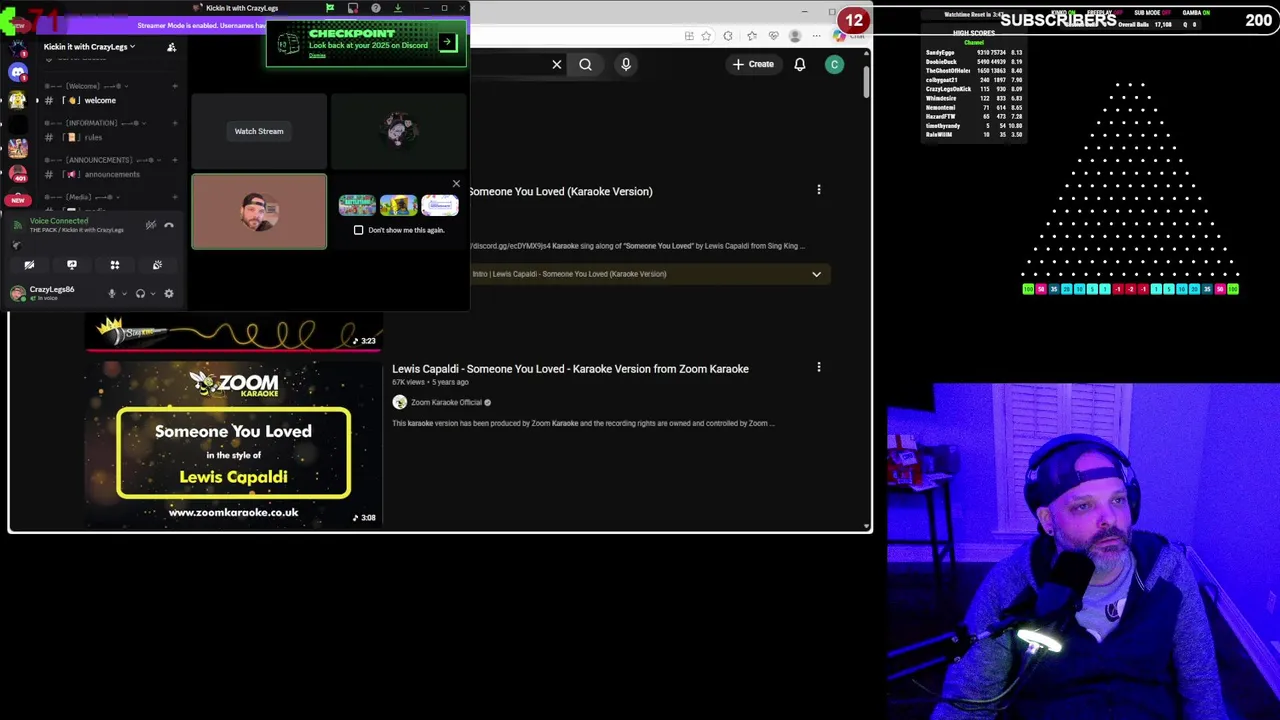Viewport: 1280px width, 720px height.
Task: Open Discord help question mark icon
Action: point(375,8)
